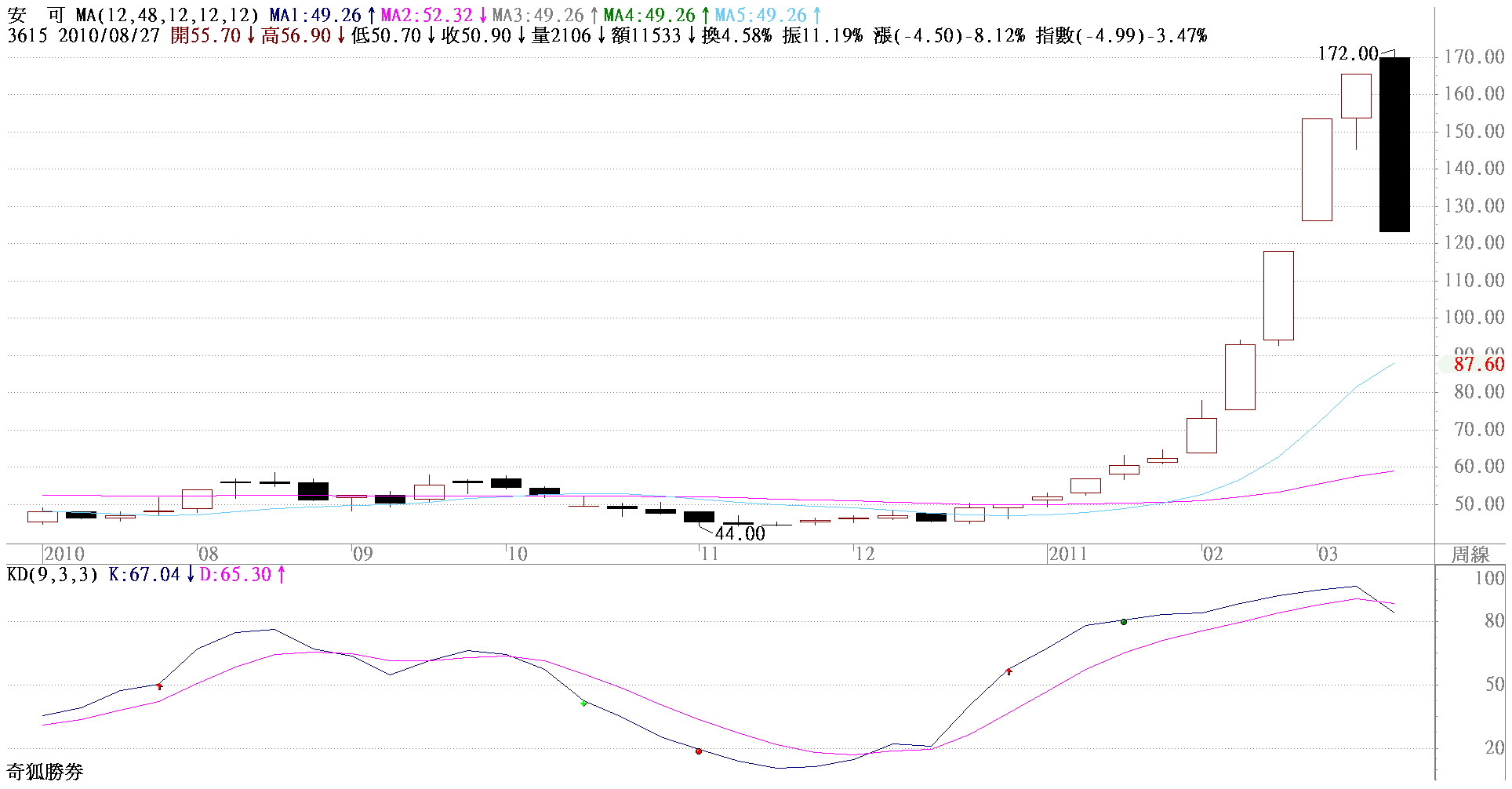Click the KD(9,3,3) indicator label
The height and width of the screenshot is (789, 1512).
pyautogui.click(x=53, y=575)
